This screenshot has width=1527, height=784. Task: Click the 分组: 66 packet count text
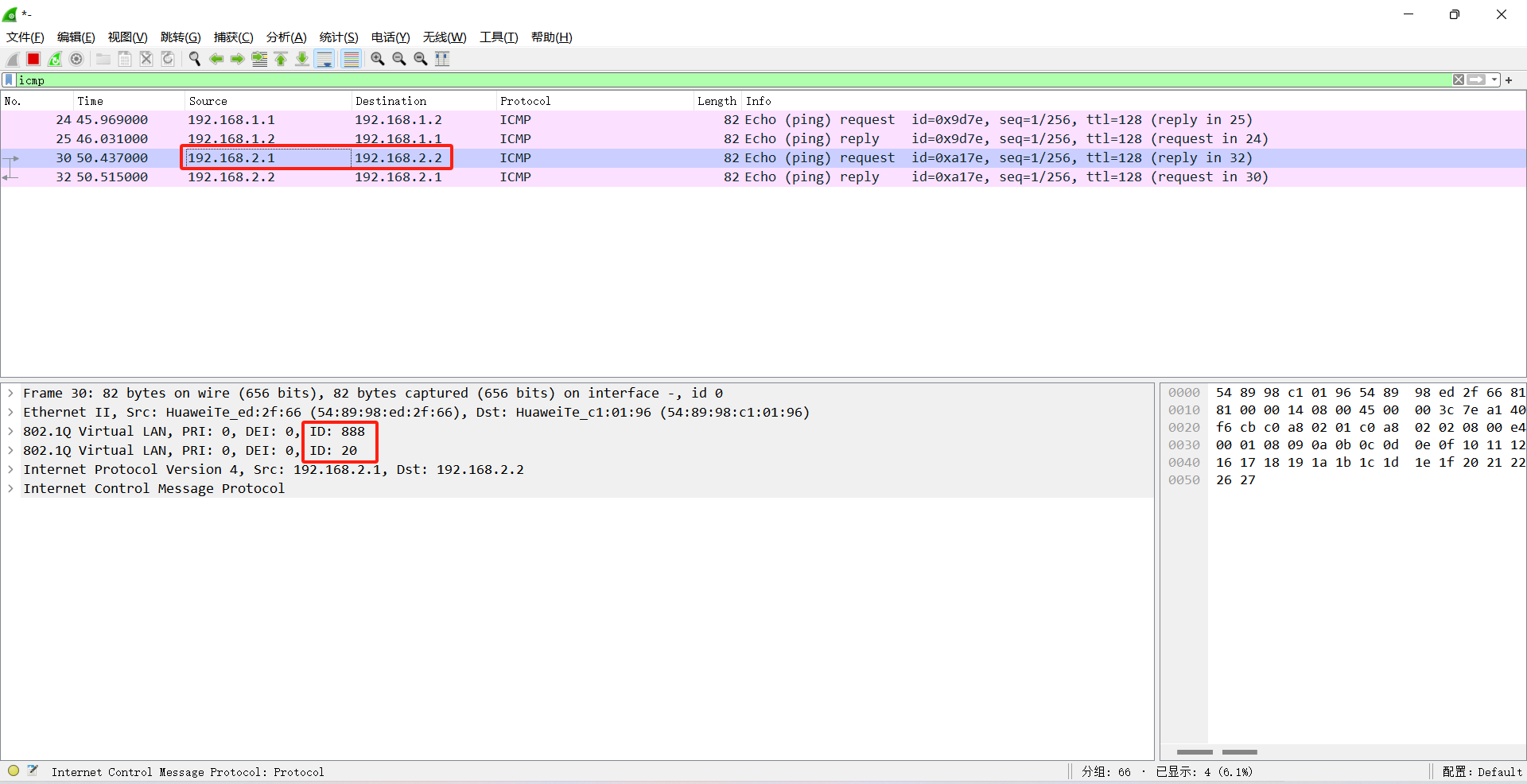pos(1105,772)
